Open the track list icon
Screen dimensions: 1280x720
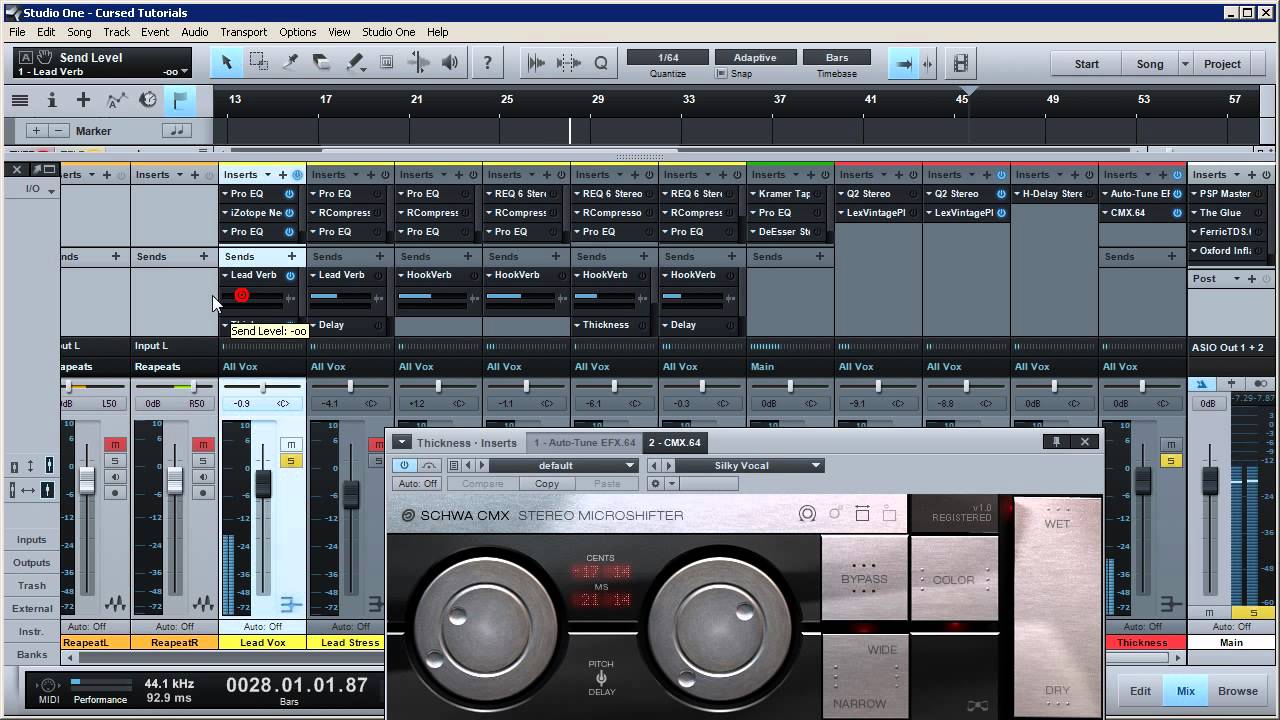pyautogui.click(x=20, y=100)
